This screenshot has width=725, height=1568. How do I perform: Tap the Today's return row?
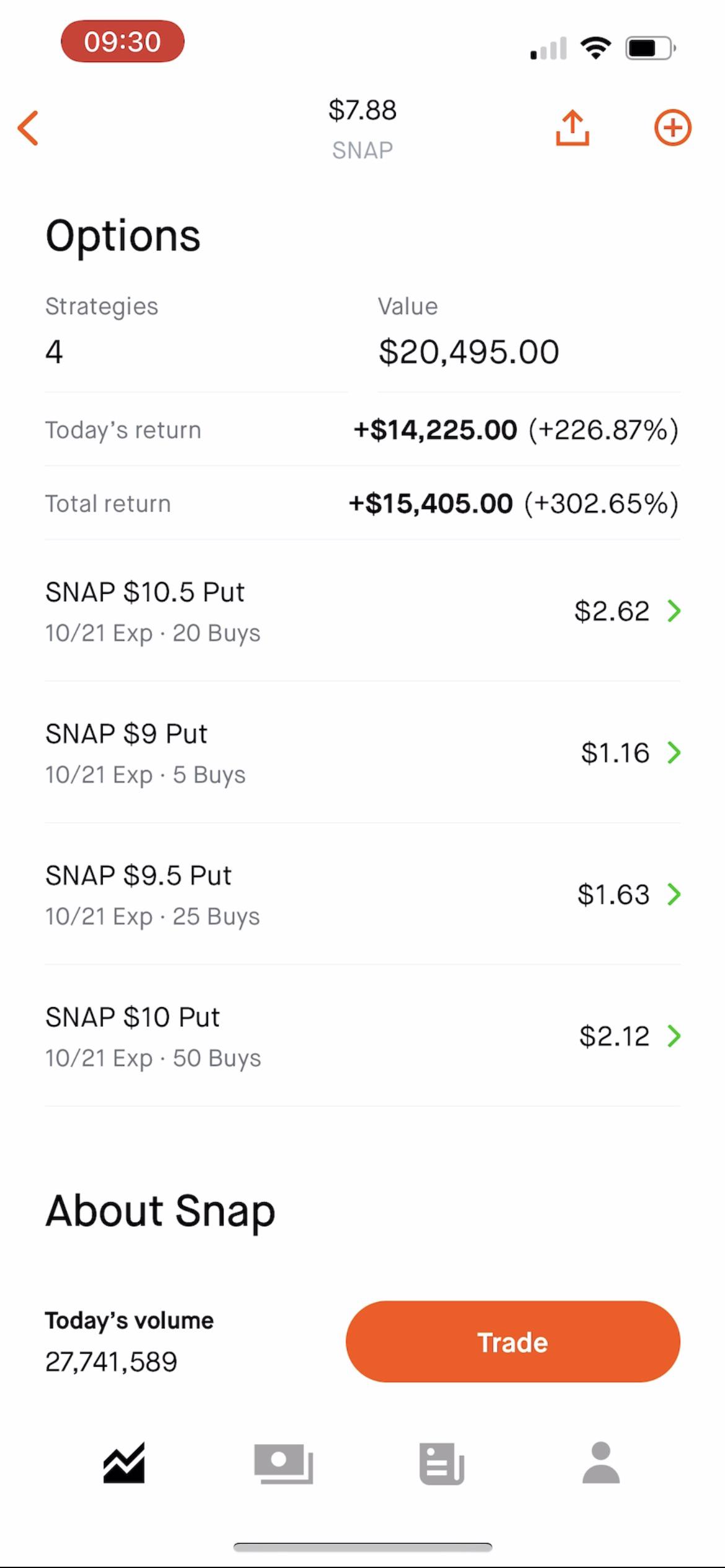(x=362, y=430)
